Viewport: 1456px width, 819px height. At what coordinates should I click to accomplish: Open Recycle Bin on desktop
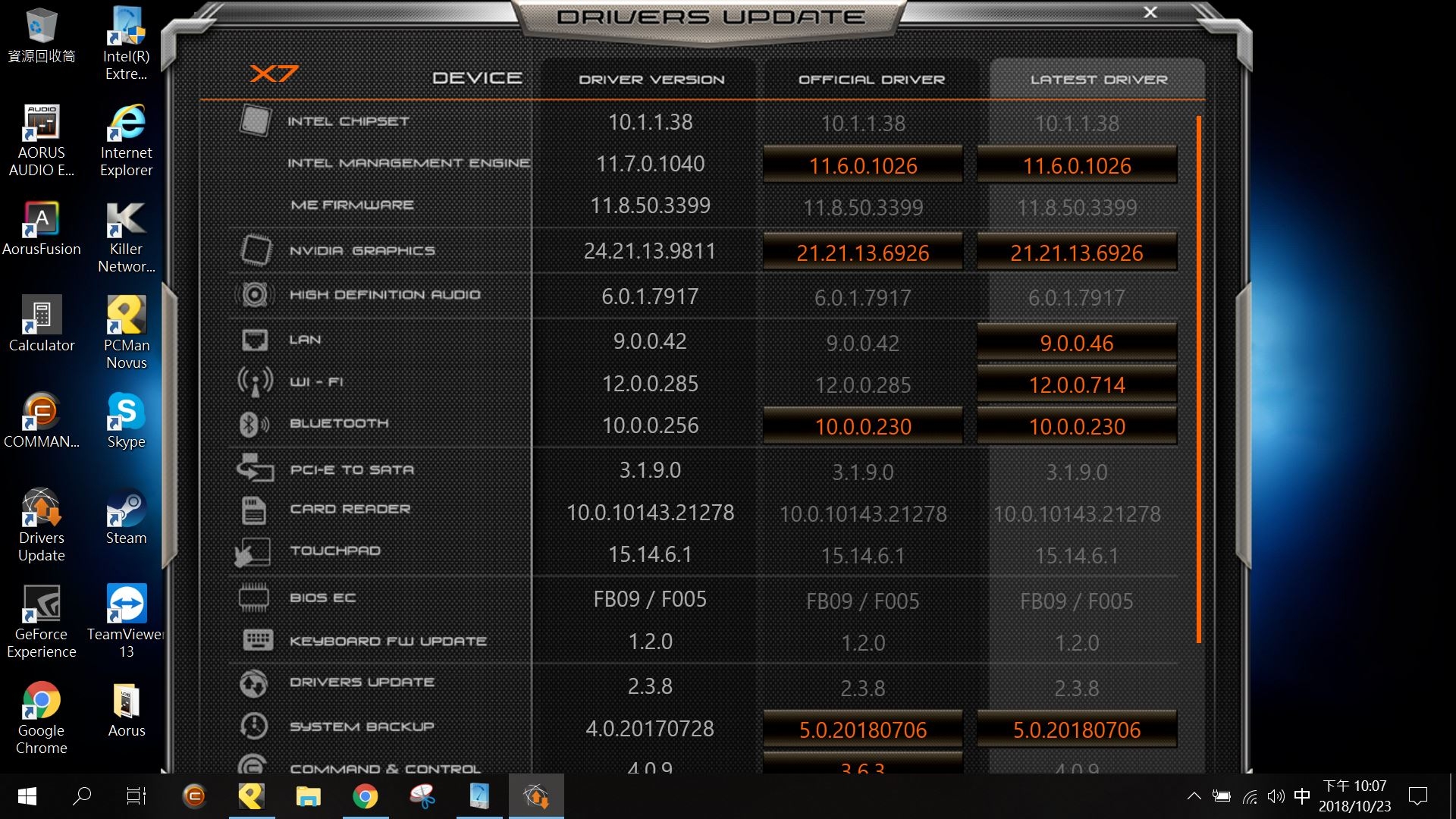point(41,35)
